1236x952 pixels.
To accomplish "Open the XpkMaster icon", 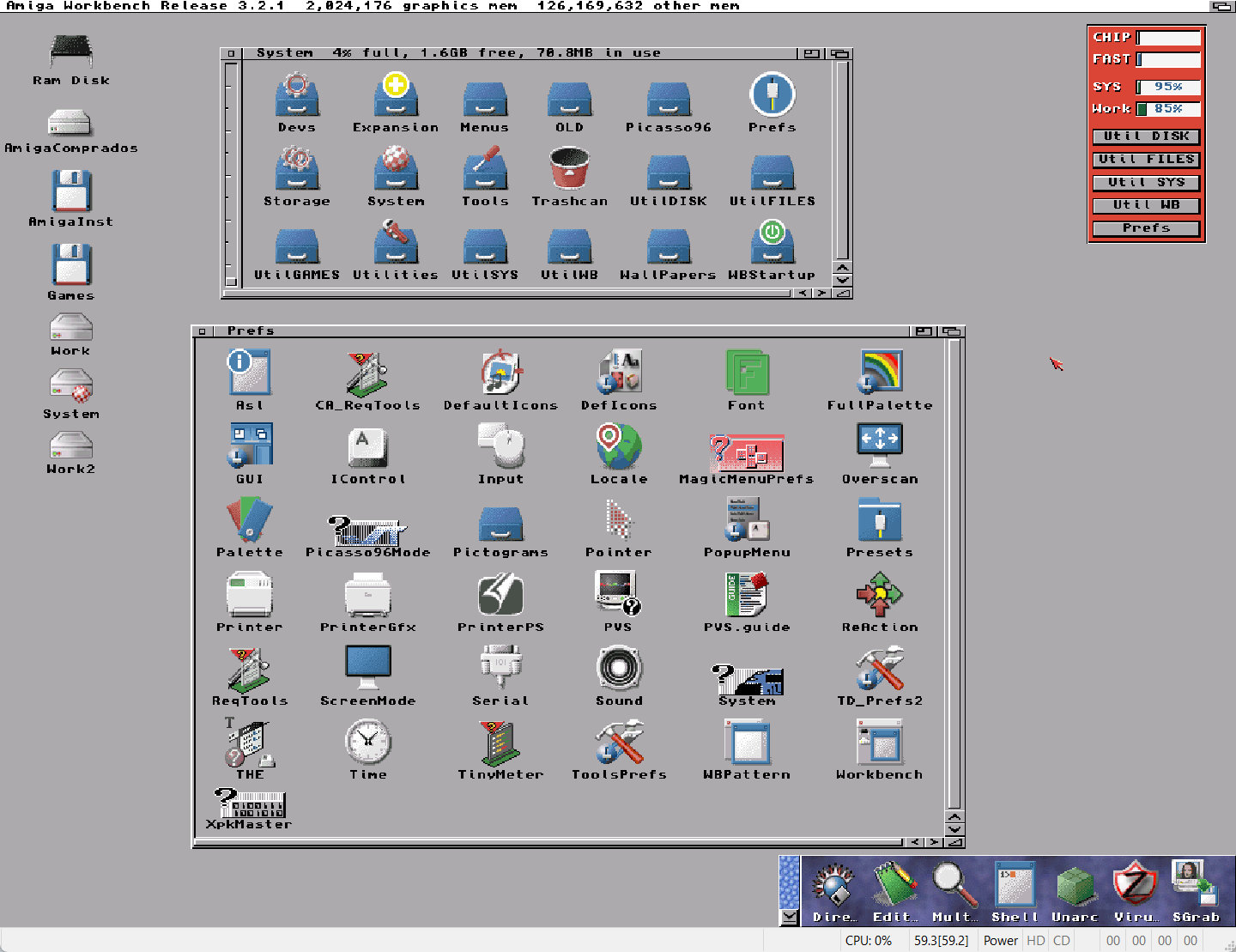I will pos(249,803).
